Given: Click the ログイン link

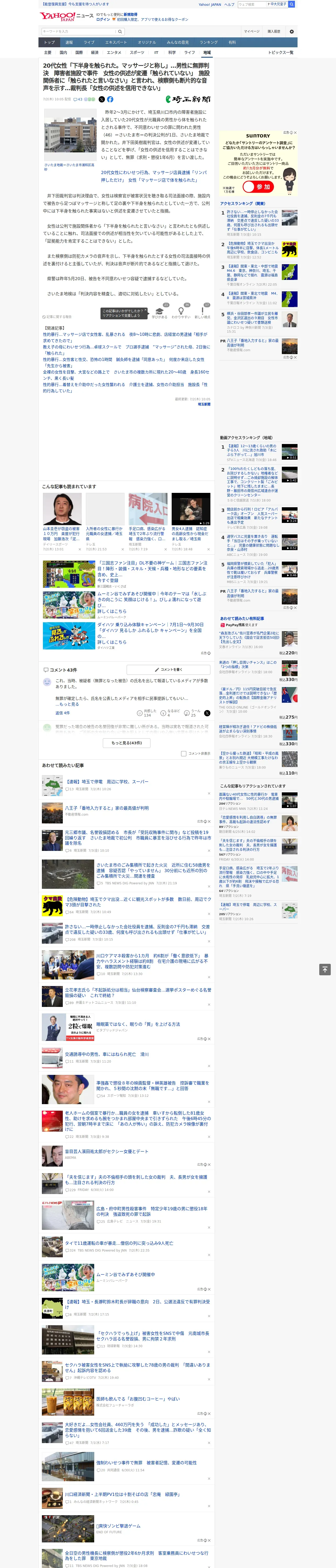Looking at the screenshot, I should (x=103, y=20).
